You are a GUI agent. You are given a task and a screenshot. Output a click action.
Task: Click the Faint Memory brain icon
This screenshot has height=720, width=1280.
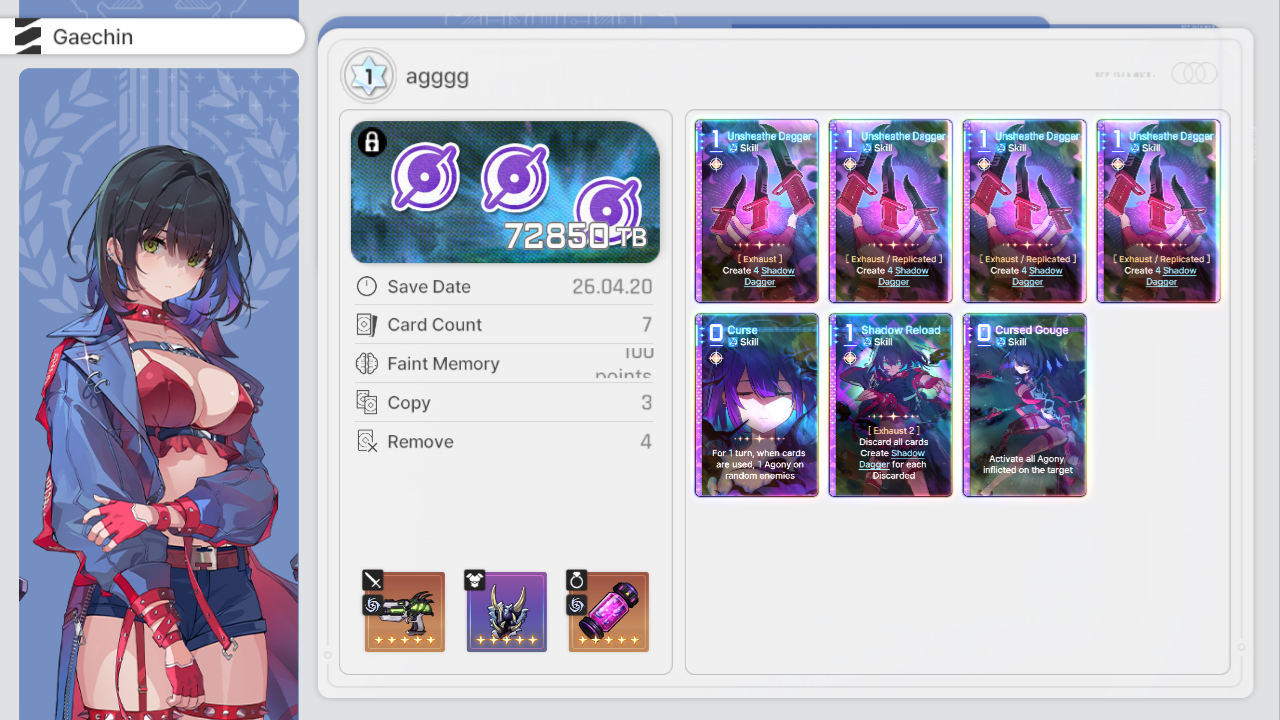coord(367,364)
